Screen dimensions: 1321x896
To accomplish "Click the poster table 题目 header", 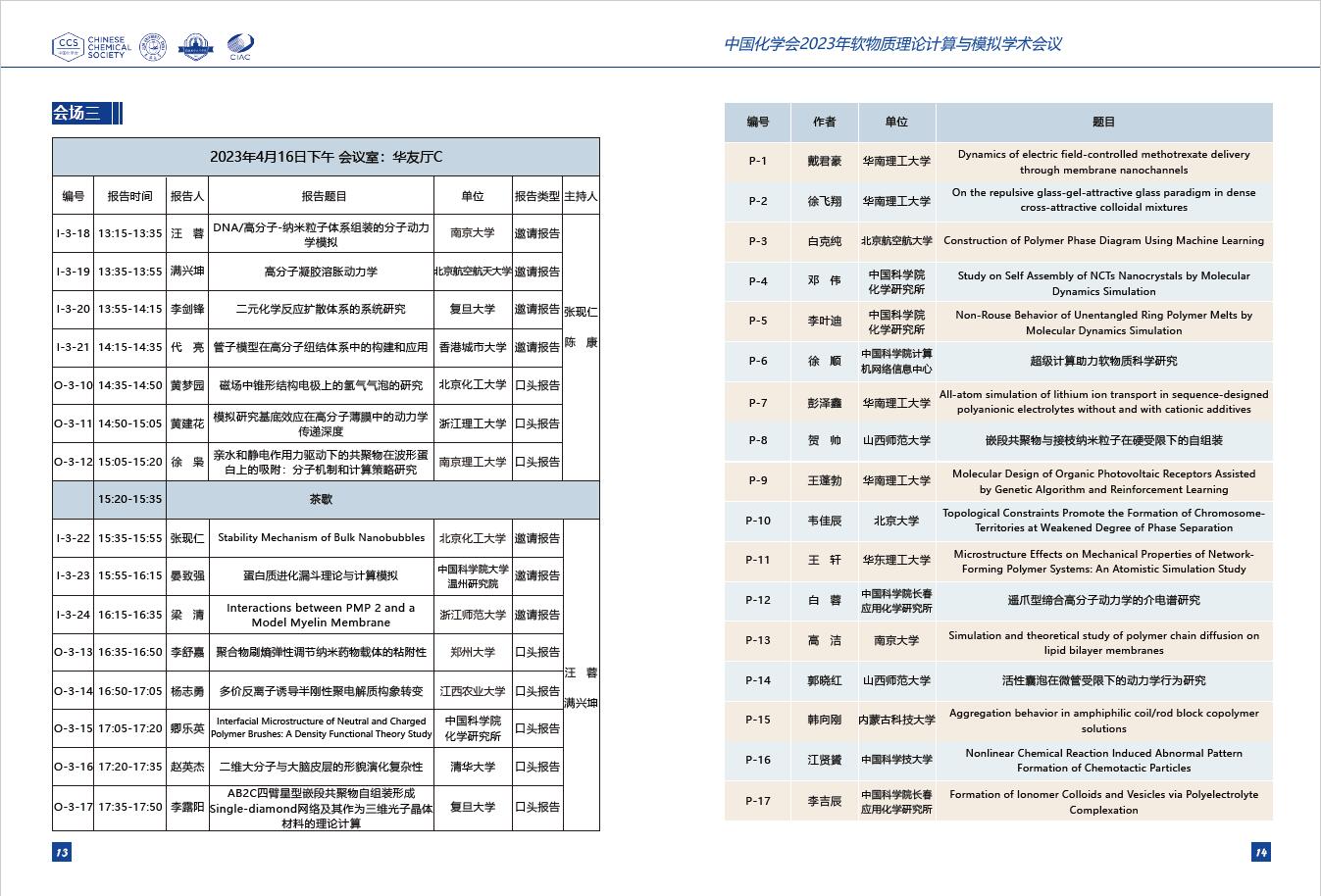I will coord(1103,123).
